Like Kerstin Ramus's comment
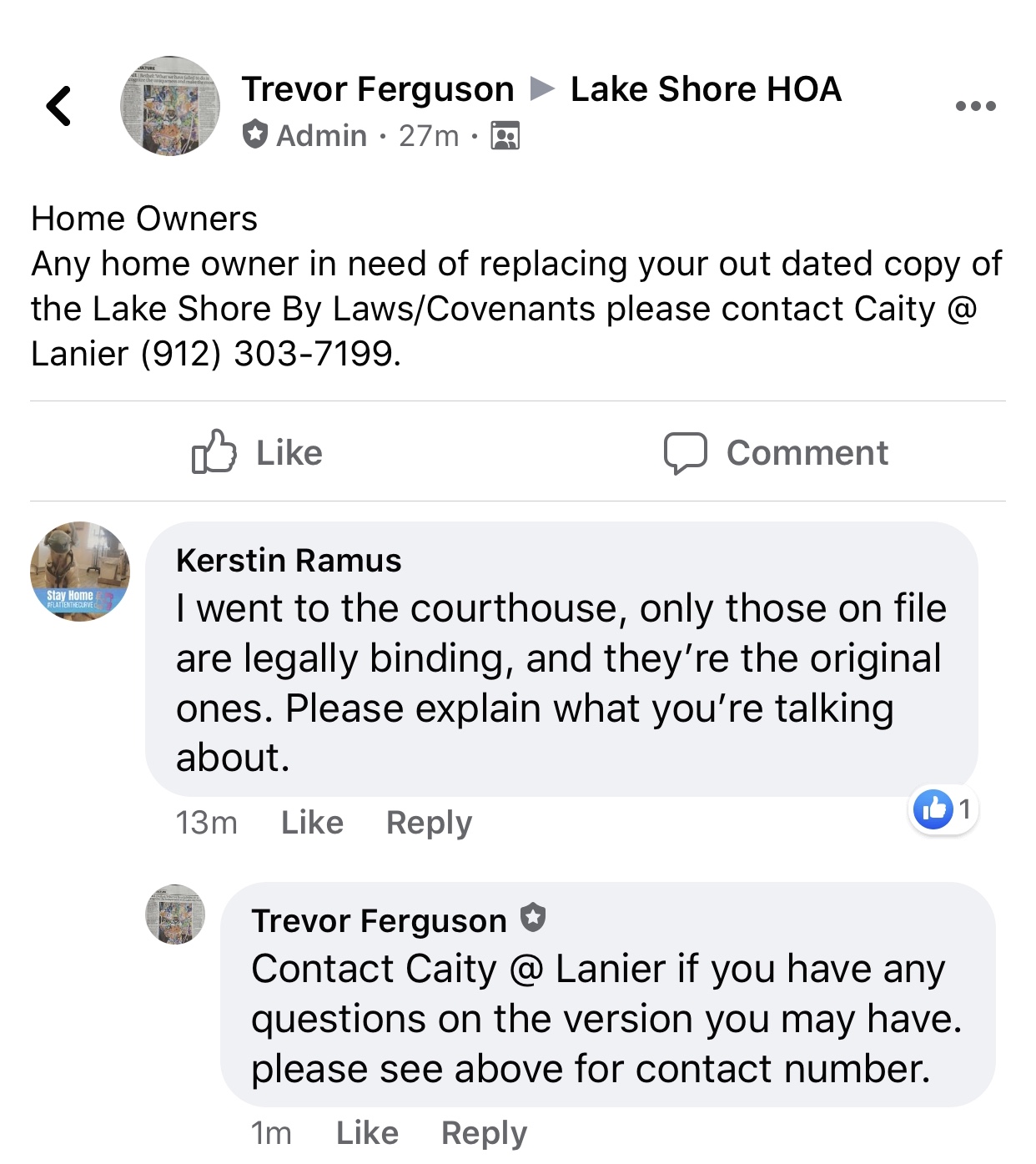Image resolution: width=1036 pixels, height=1164 pixels. click(x=312, y=823)
